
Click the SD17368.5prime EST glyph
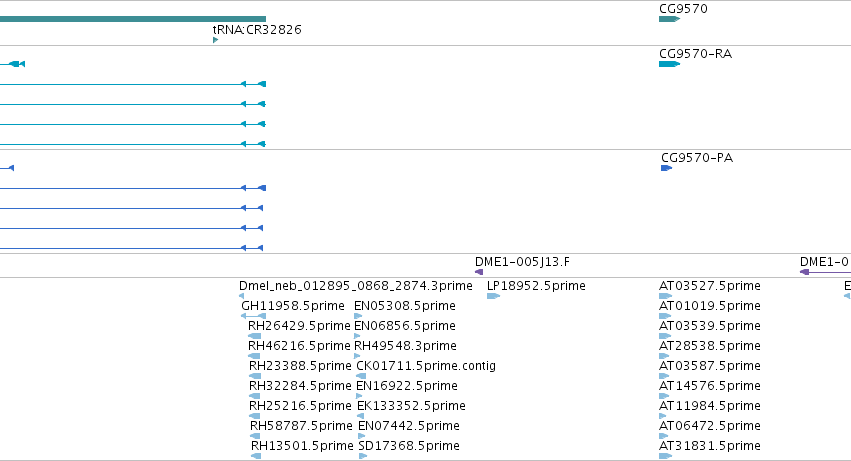[x=363, y=456]
